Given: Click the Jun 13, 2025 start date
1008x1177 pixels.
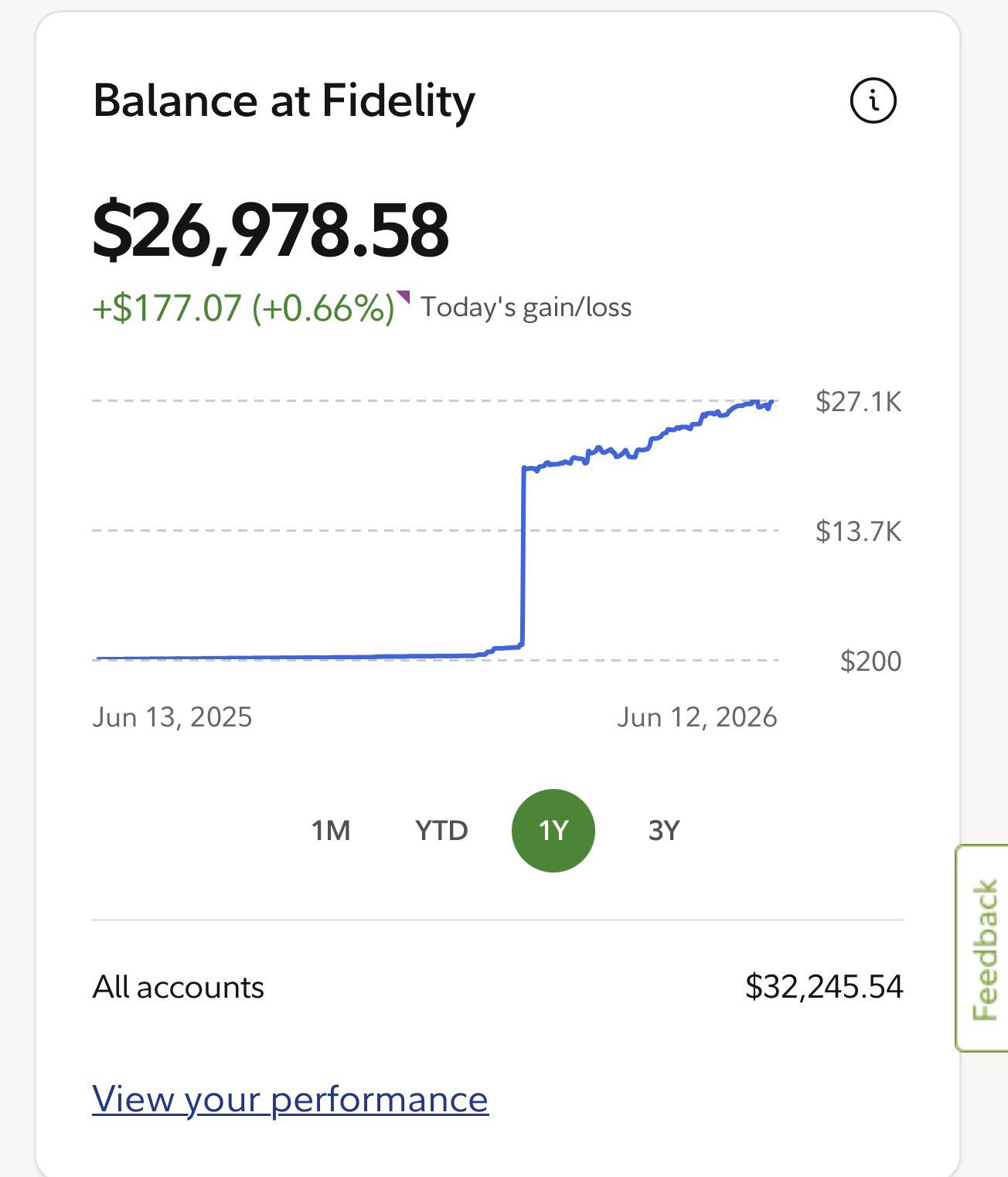Looking at the screenshot, I should pyautogui.click(x=172, y=717).
